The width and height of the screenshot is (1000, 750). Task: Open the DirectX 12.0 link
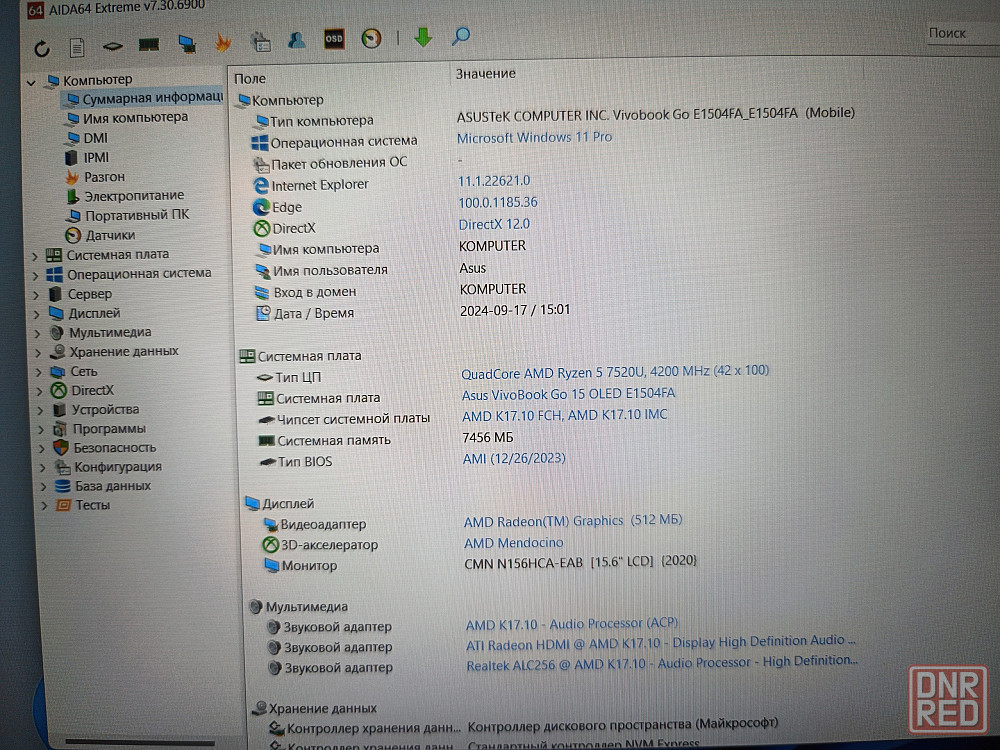pyautogui.click(x=494, y=224)
